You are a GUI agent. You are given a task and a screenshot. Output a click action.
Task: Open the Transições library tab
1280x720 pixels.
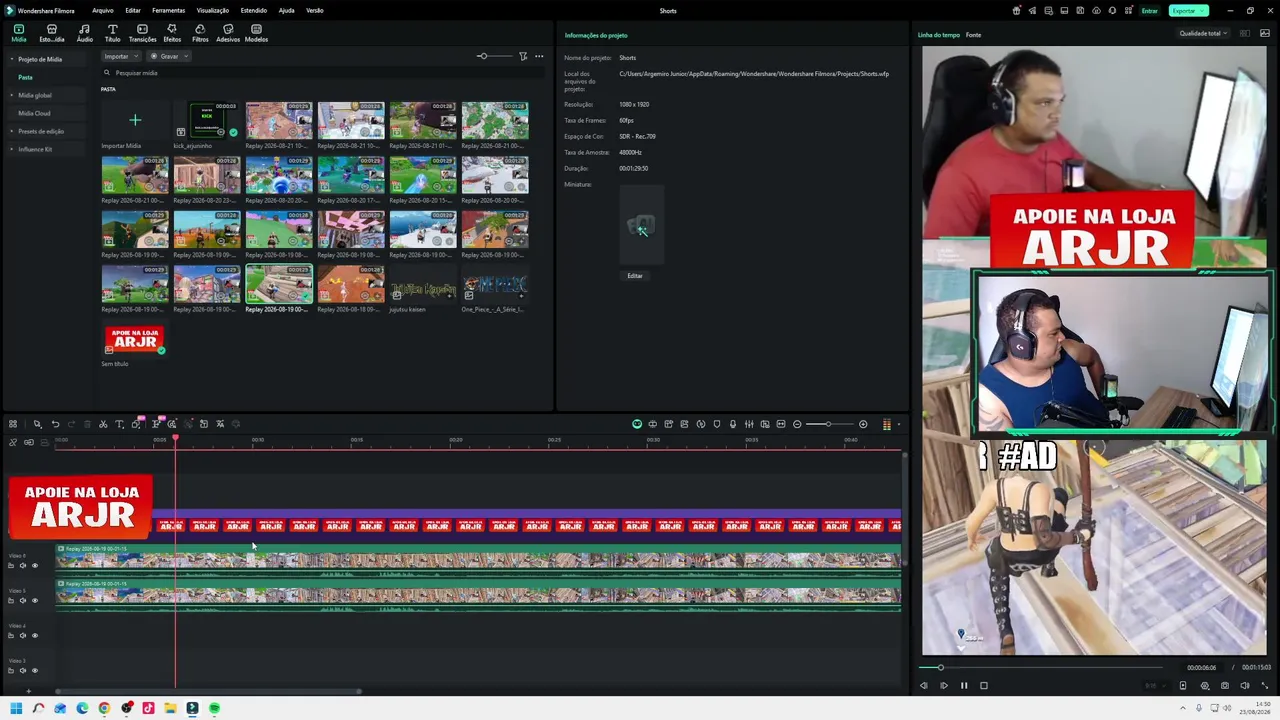point(142,33)
